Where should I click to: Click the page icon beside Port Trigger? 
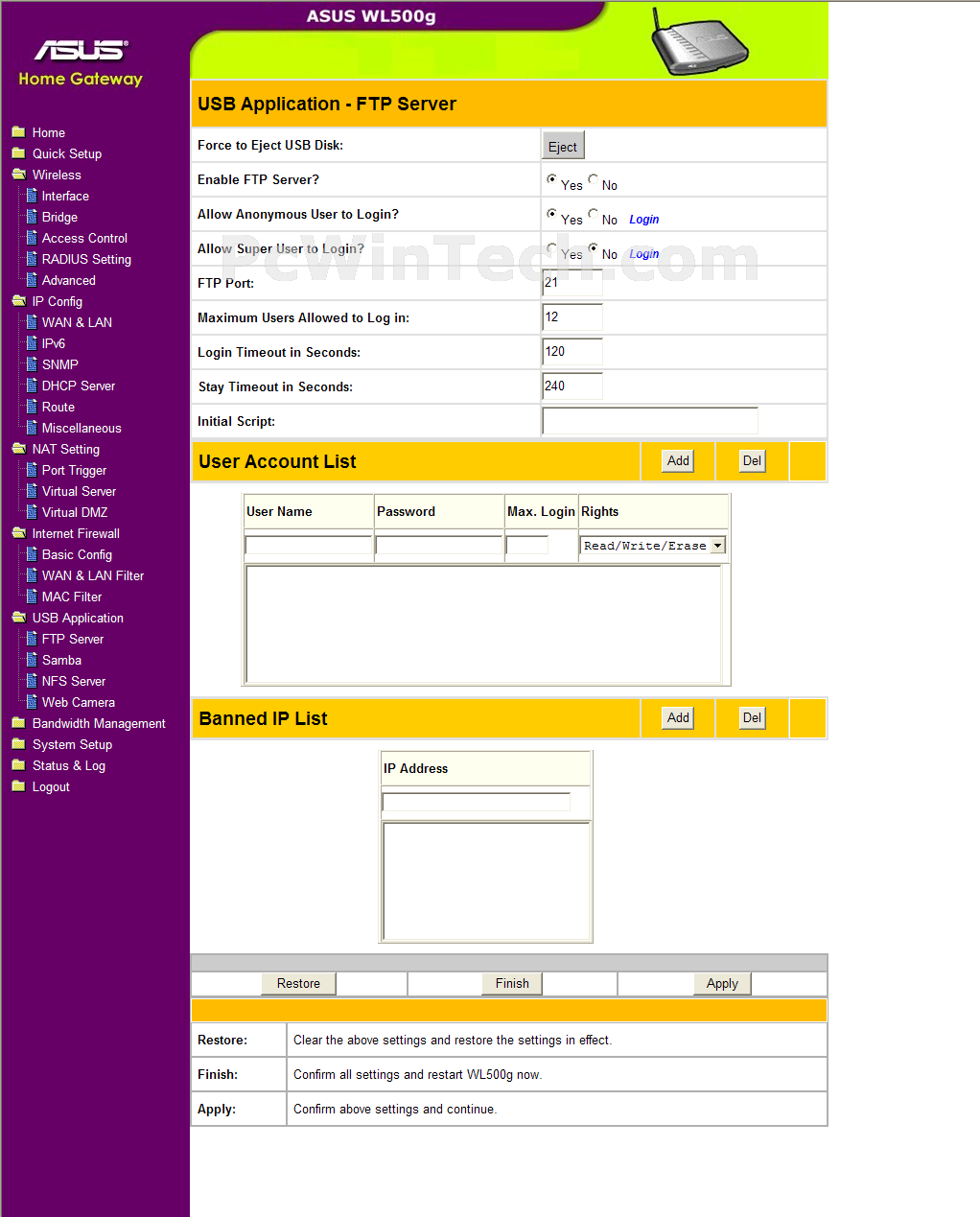click(x=32, y=470)
